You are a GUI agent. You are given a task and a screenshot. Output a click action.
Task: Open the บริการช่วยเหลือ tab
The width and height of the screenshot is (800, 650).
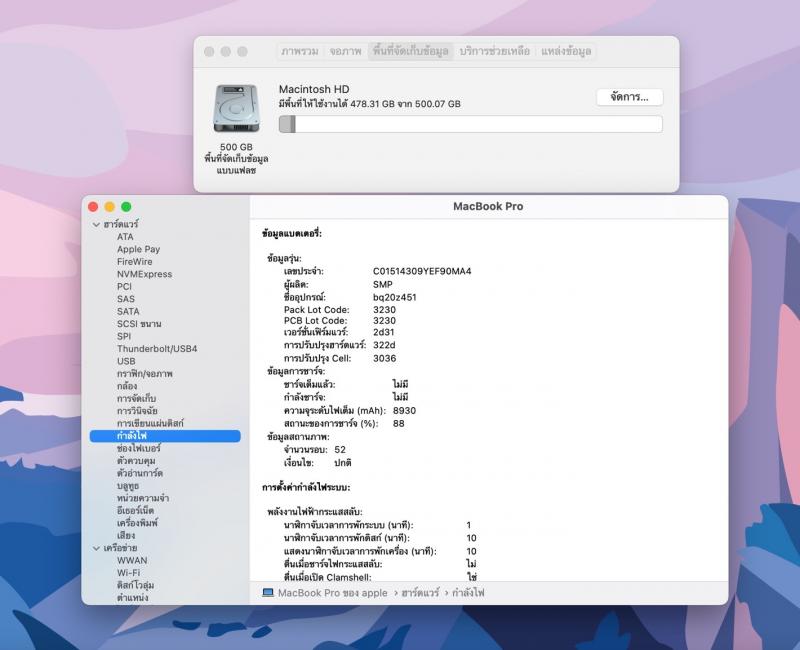(494, 51)
